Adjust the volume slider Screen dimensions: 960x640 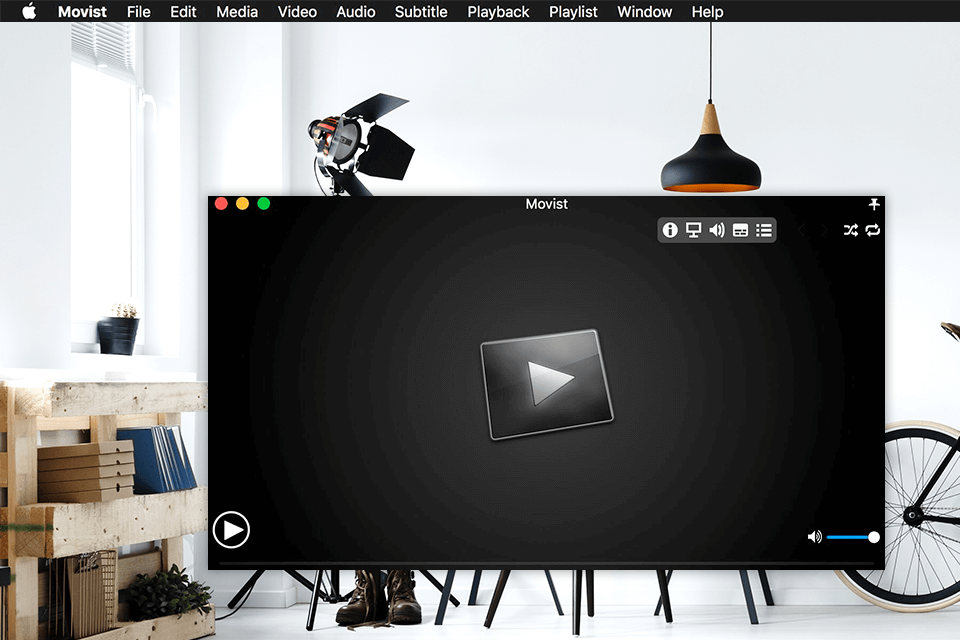point(852,537)
